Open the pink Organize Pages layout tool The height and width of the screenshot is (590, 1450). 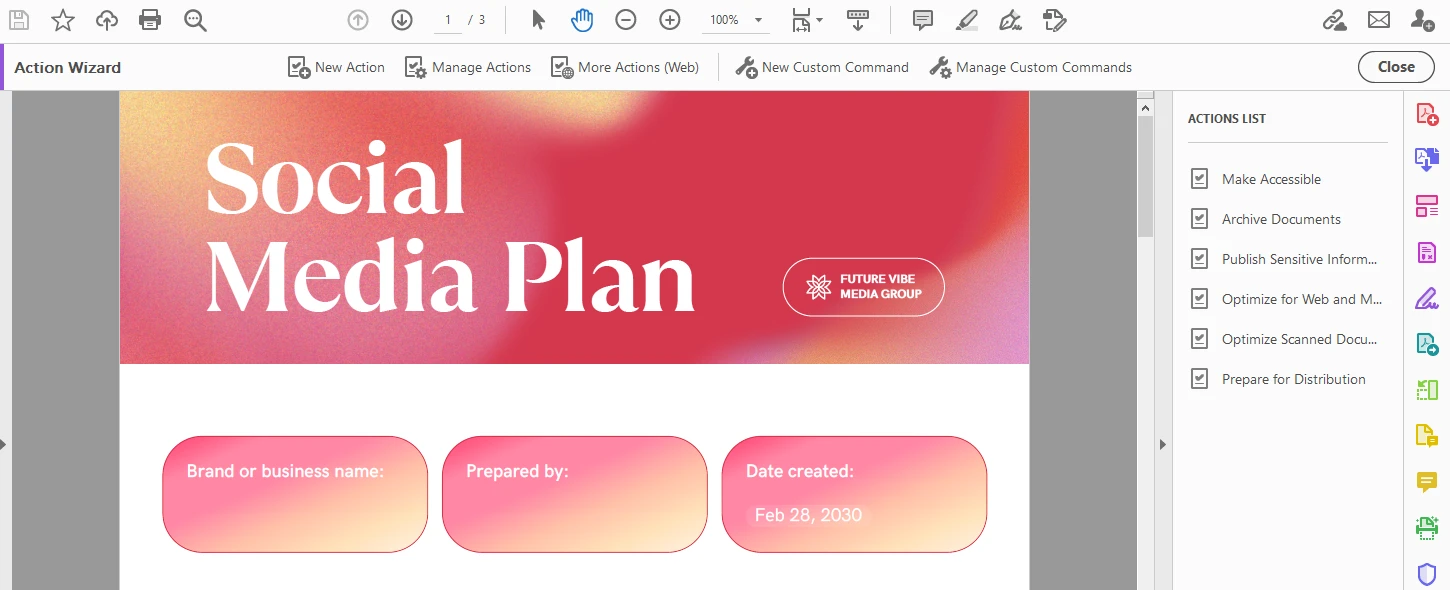coord(1427,206)
